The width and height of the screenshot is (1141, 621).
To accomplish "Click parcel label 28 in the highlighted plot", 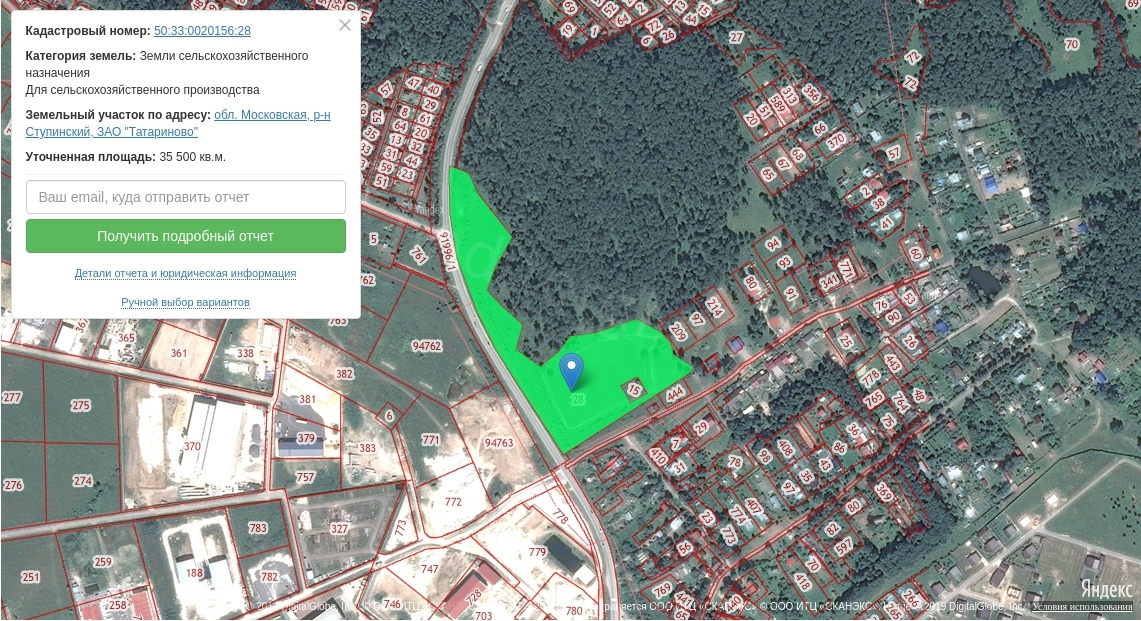I will coord(577,399).
